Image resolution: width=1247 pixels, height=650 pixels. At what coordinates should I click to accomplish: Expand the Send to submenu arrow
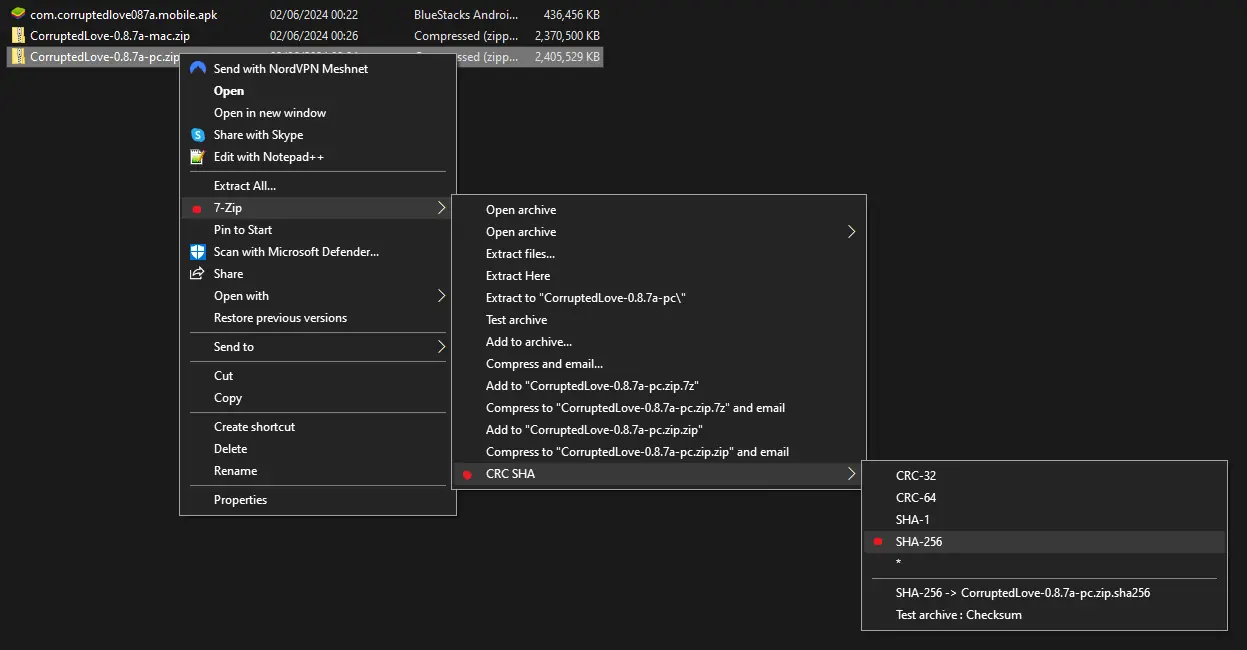point(441,347)
